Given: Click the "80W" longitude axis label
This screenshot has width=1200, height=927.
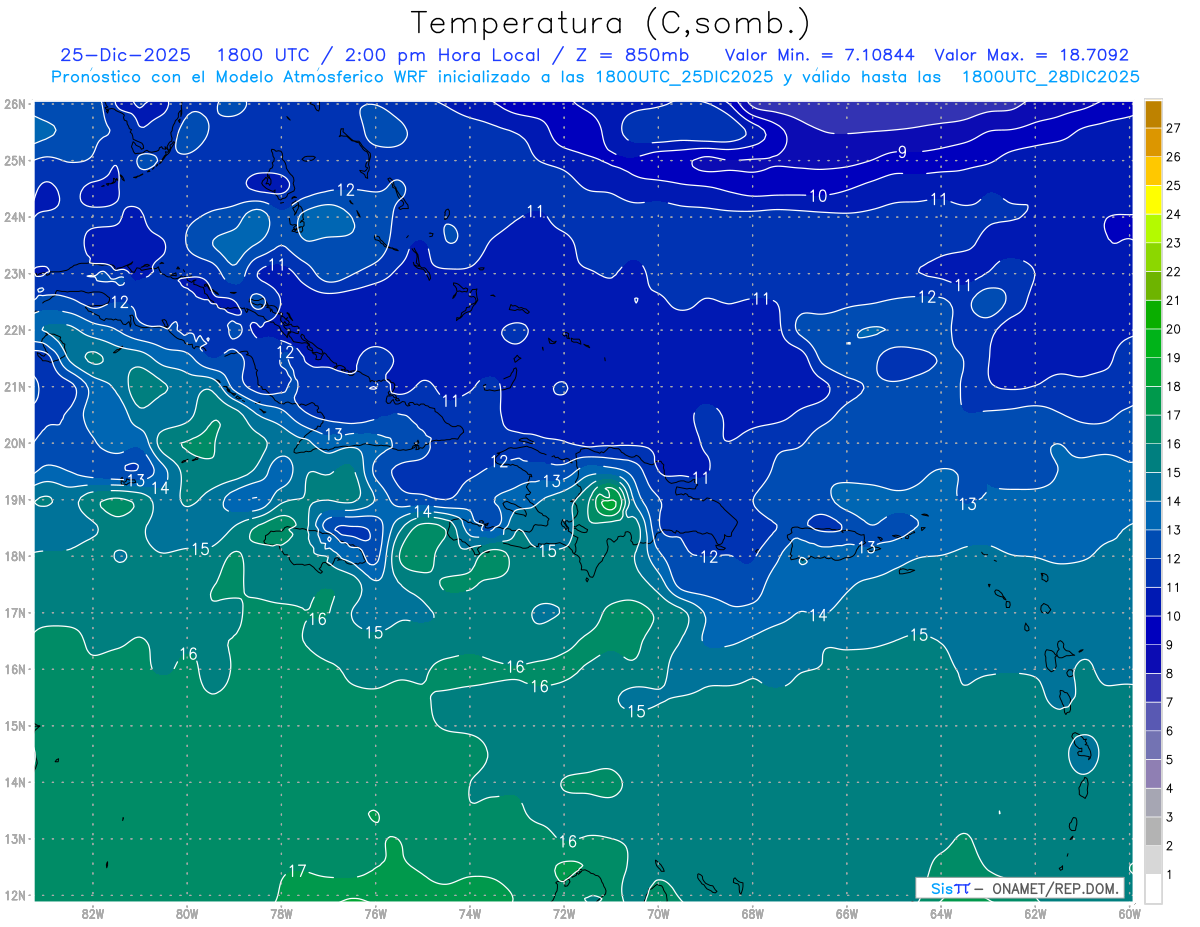Looking at the screenshot, I should coord(187,913).
